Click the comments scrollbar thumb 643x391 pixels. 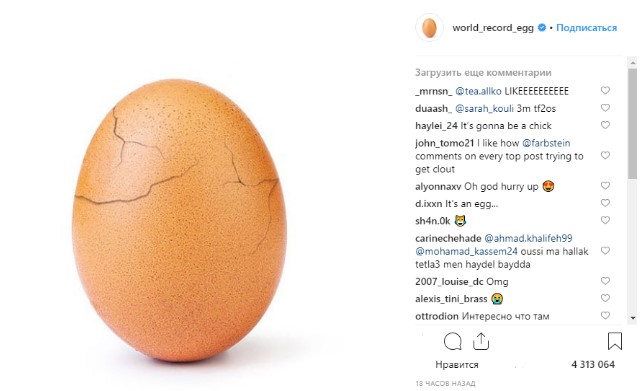[x=633, y=123]
